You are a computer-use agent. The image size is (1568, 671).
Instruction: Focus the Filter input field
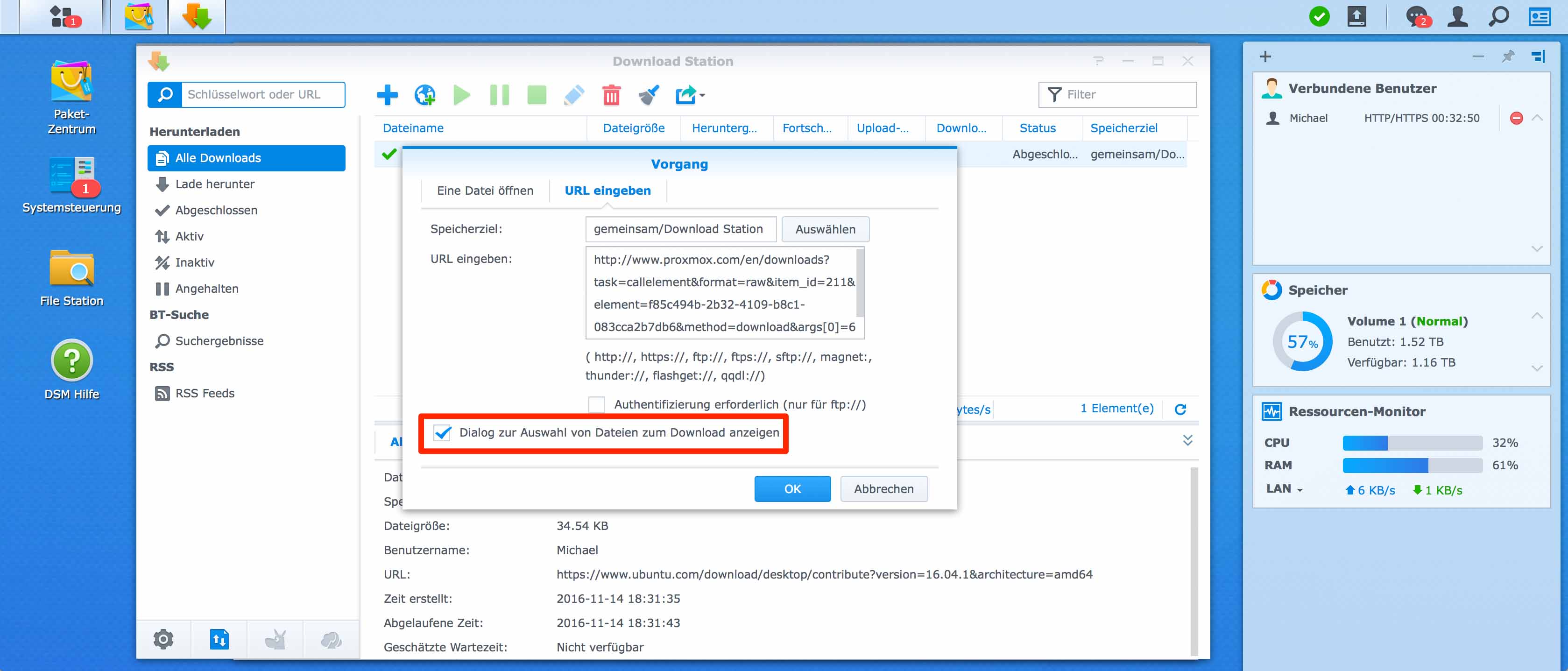1117,94
